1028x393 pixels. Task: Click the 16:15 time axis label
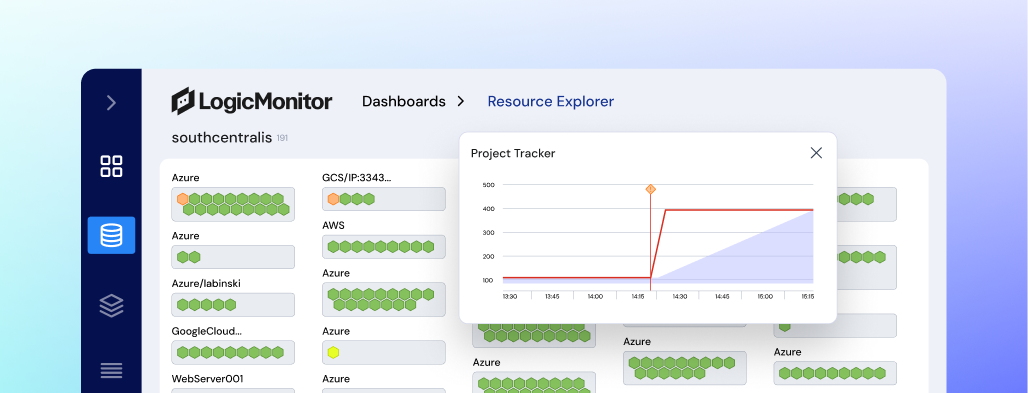coord(807,297)
